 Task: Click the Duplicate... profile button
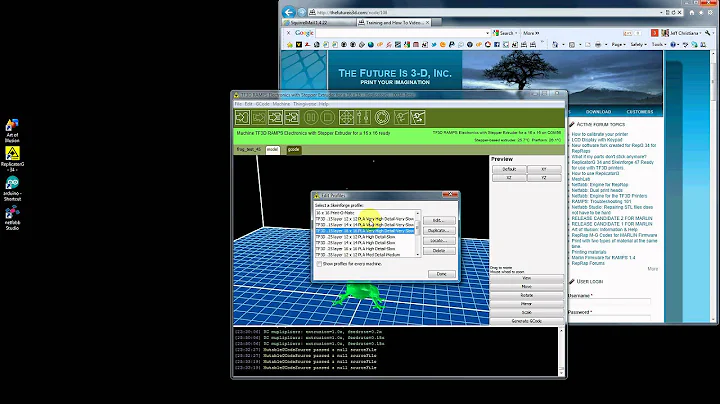[439, 231]
